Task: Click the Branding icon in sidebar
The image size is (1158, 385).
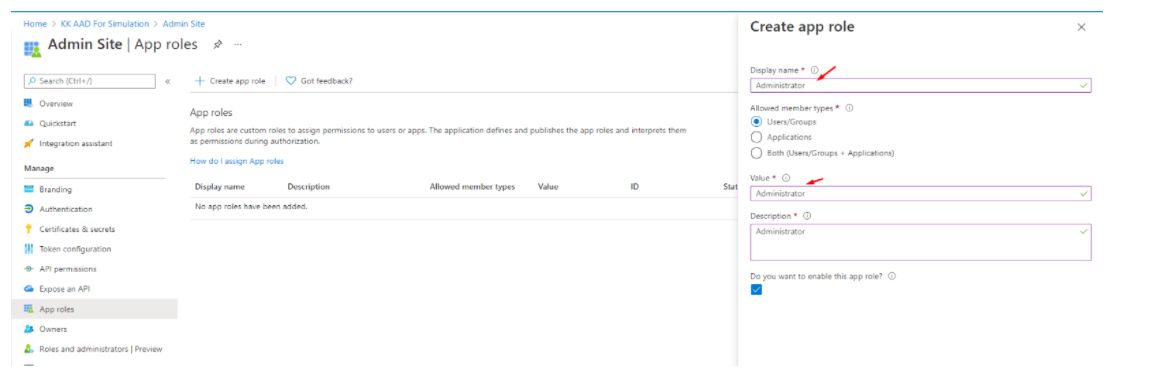Action: 29,189
